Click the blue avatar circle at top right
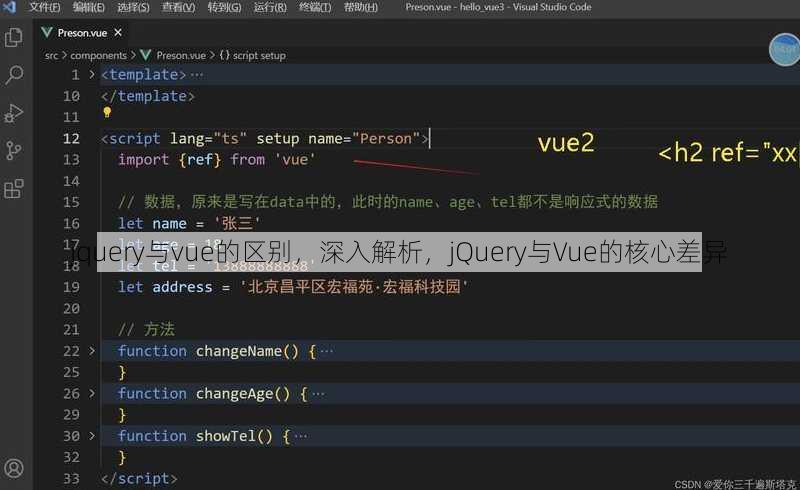The height and width of the screenshot is (490, 800). click(785, 50)
